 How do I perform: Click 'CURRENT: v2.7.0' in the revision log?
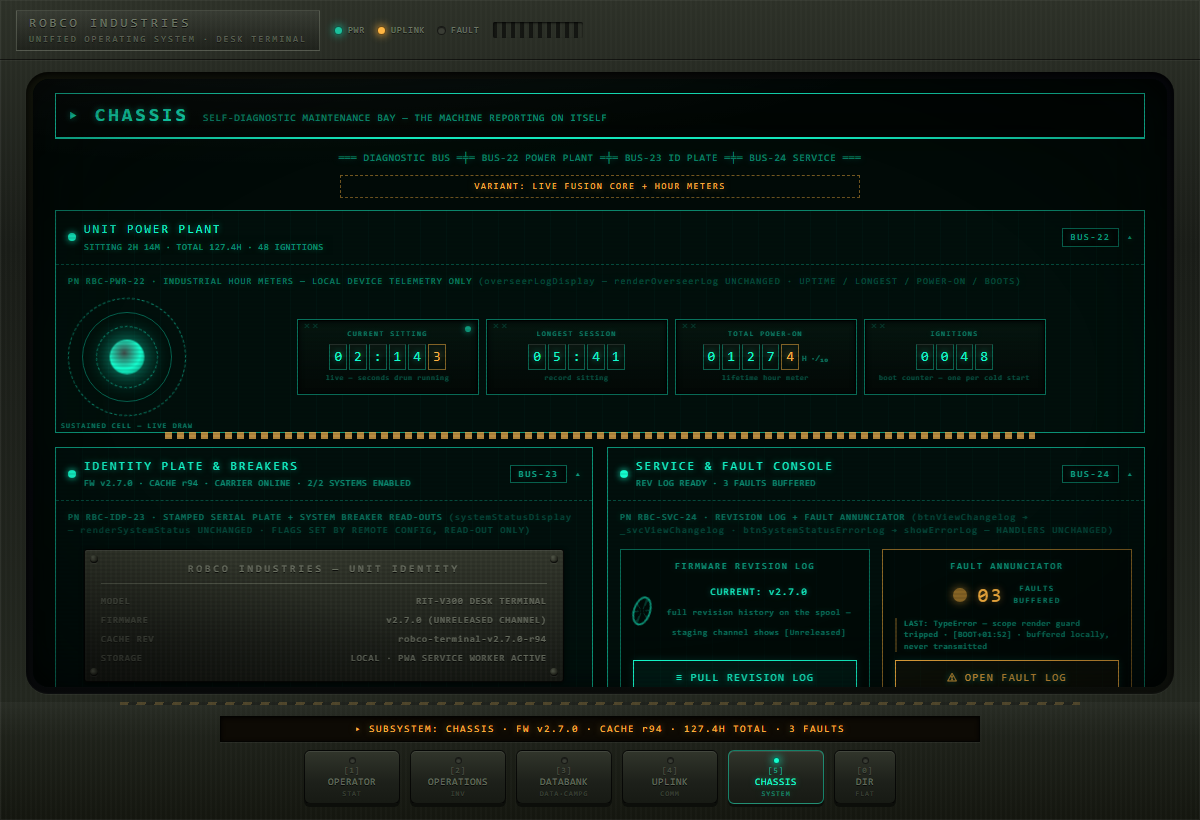(758, 592)
